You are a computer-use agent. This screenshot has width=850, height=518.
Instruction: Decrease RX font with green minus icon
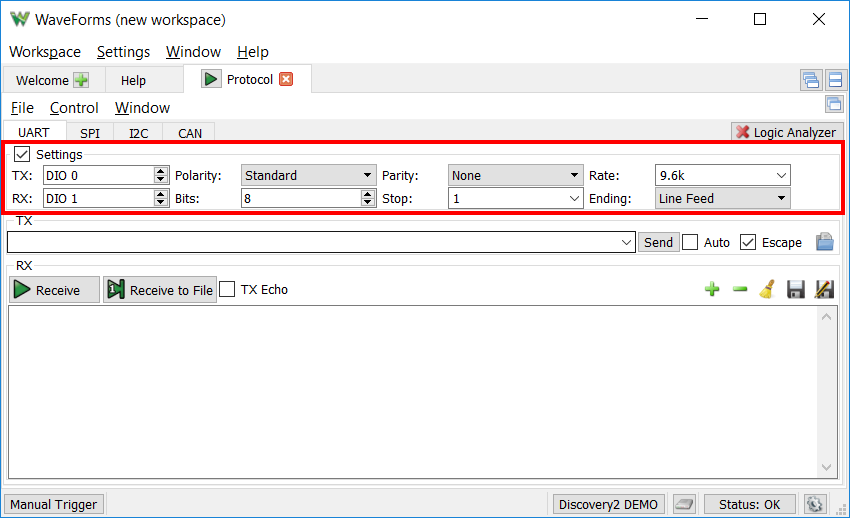click(x=740, y=289)
